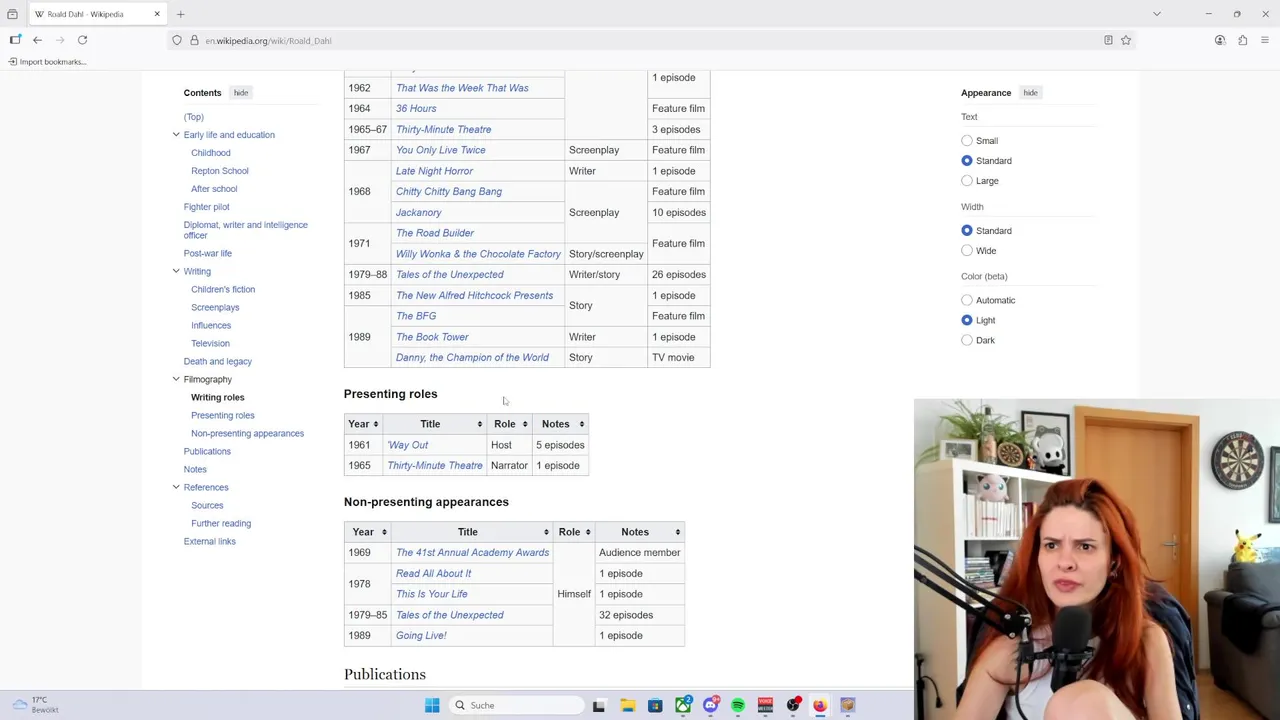
Task: Select Large text size
Action: pyautogui.click(x=967, y=181)
